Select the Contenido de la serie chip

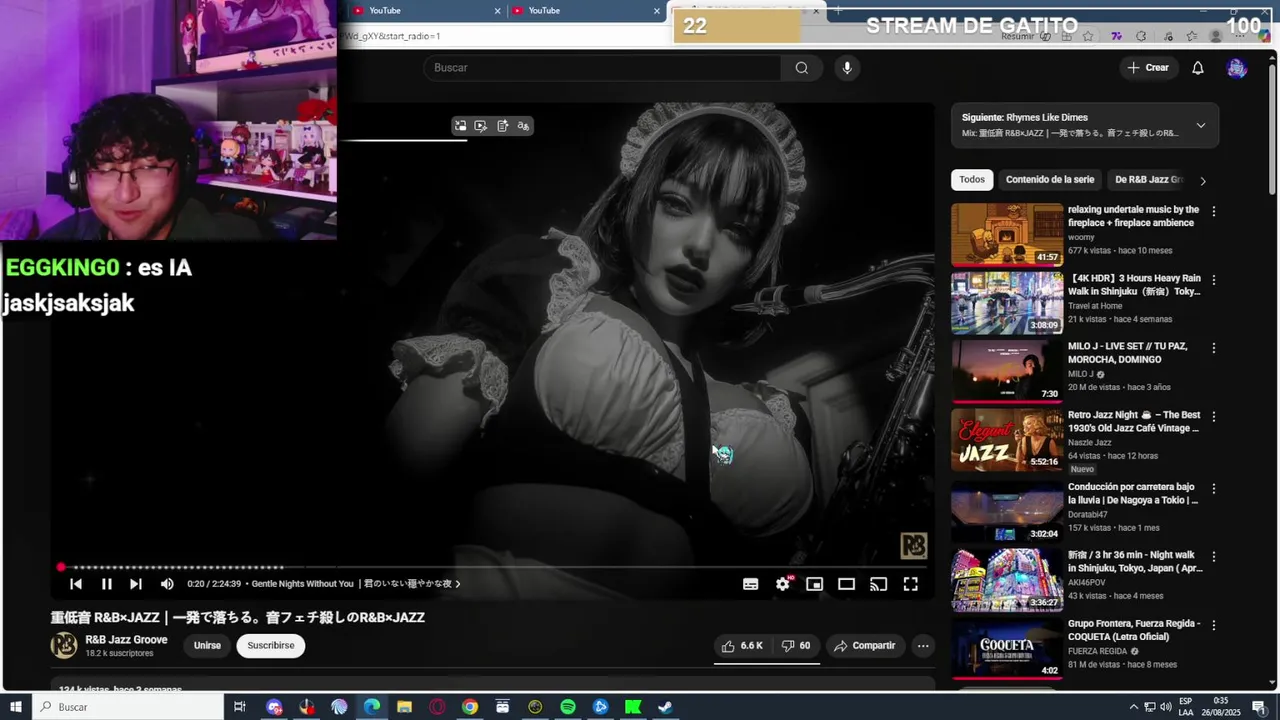[1050, 180]
